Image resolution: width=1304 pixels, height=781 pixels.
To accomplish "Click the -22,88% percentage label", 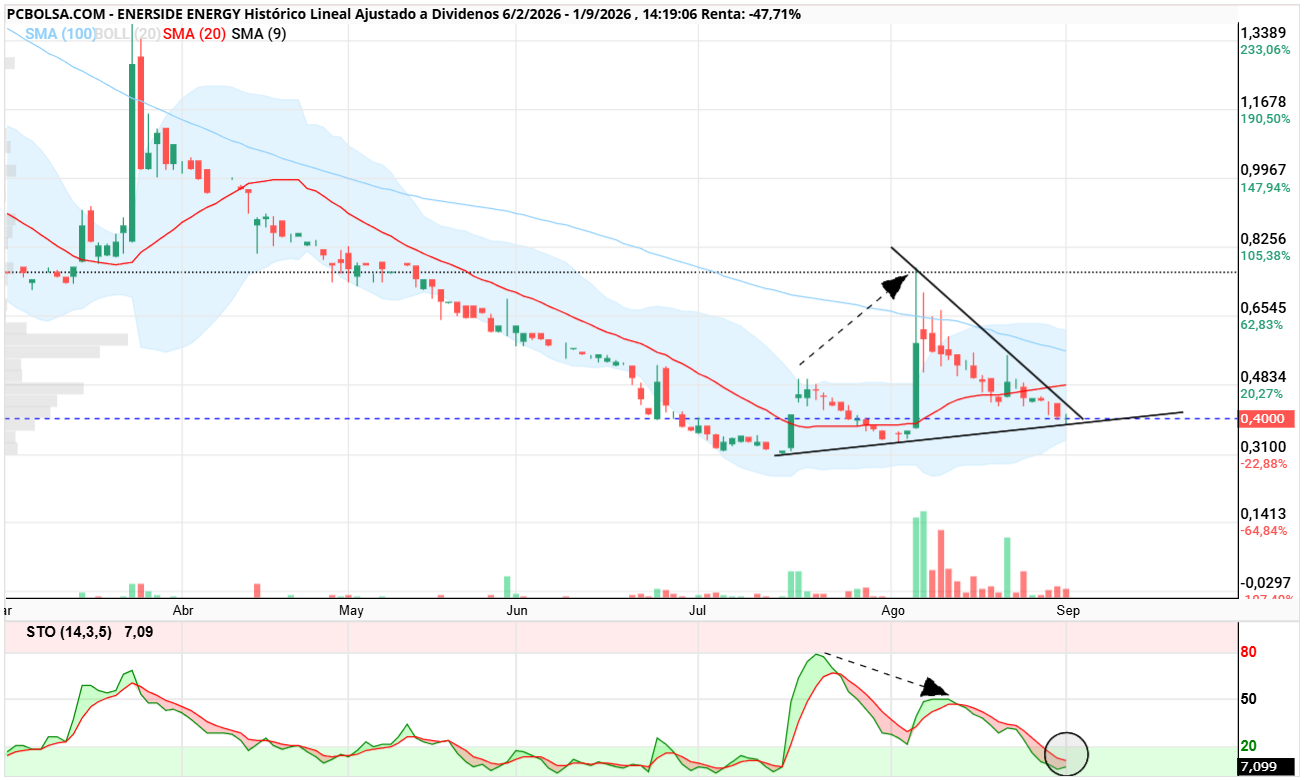I will (x=1264, y=463).
